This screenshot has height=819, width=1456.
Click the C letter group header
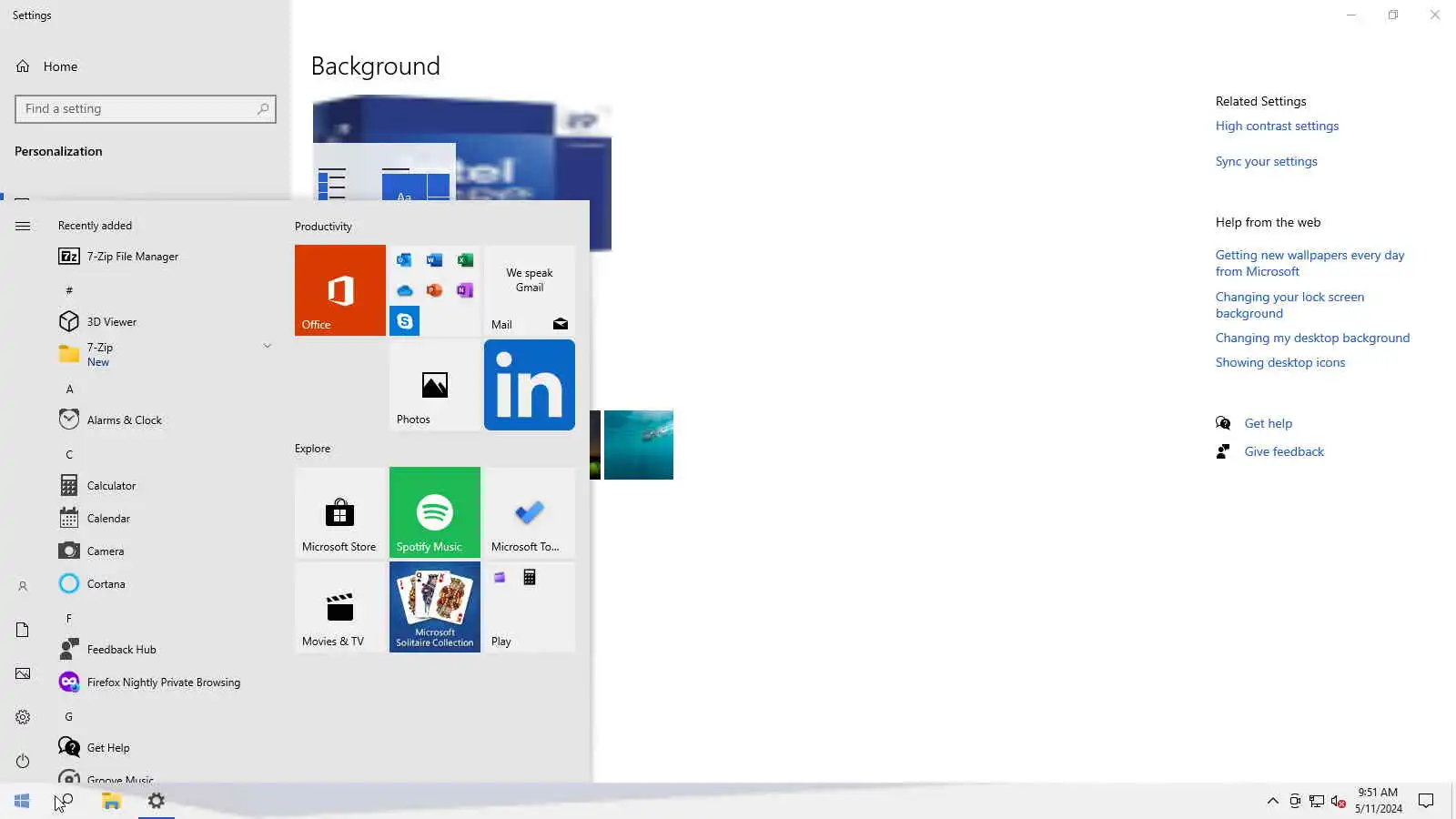(x=69, y=455)
